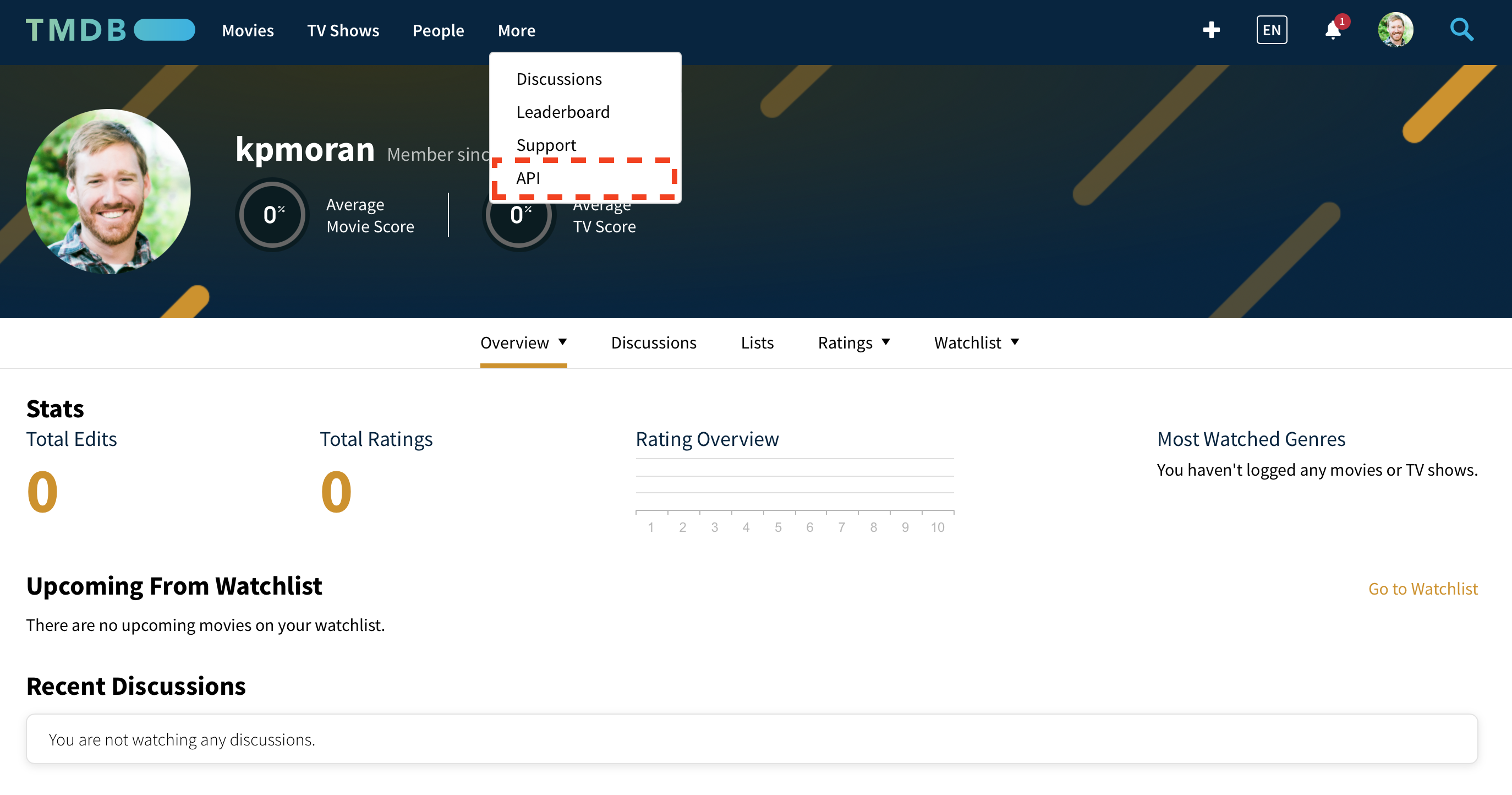Open the Leaderboard menu entry
Screen dimensions: 1512x795
point(563,112)
